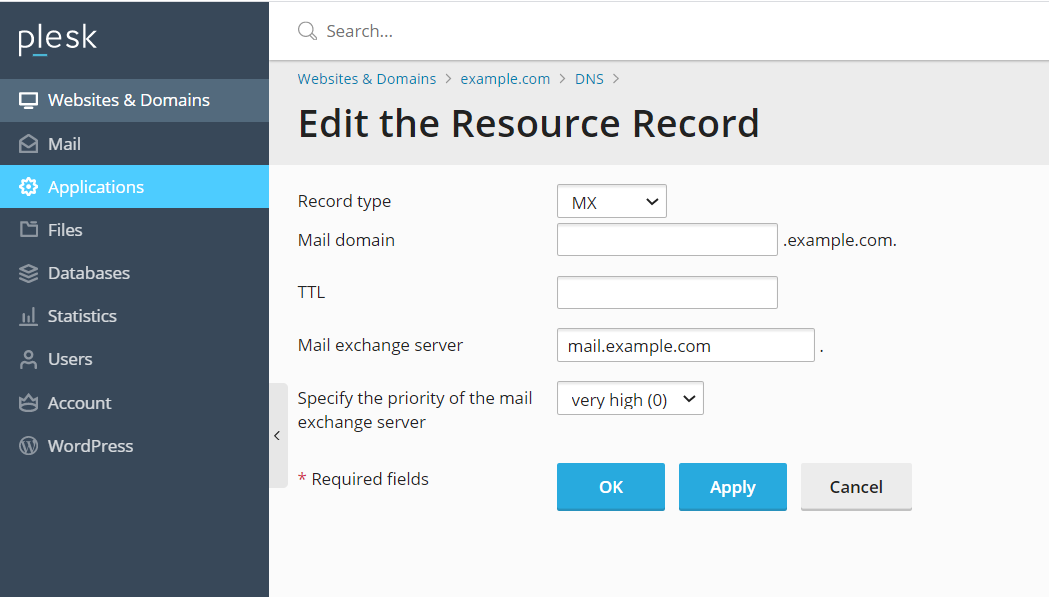Go to Account in the sidebar

click(x=79, y=403)
